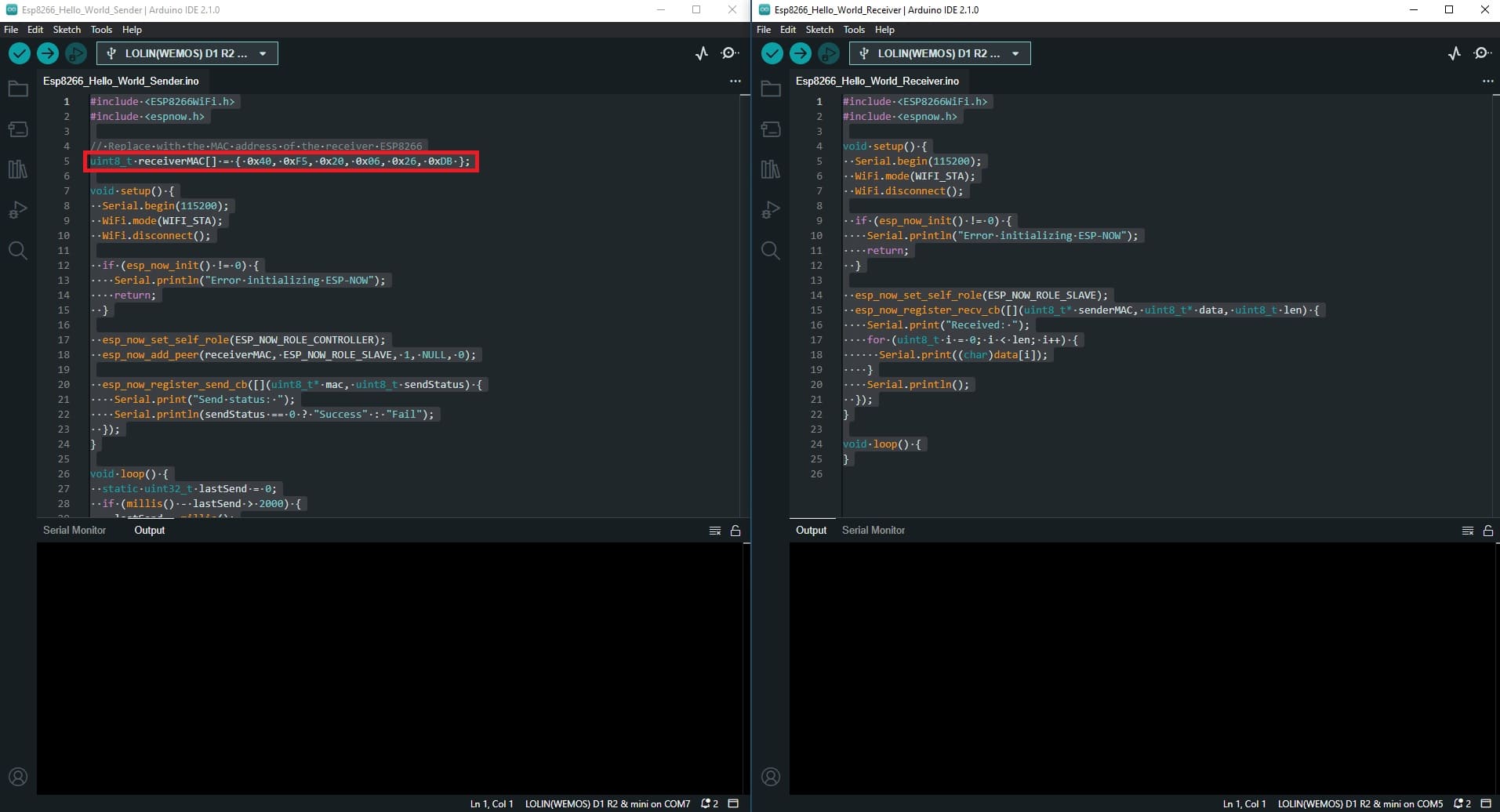Open Boards Manager in Sender sidebar
1500x812 pixels.
pos(18,129)
